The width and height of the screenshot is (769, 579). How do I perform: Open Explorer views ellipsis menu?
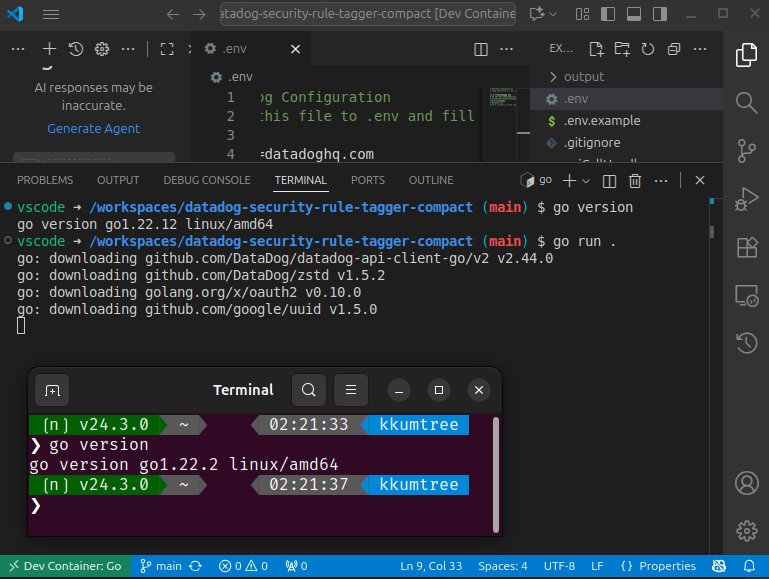coord(700,49)
